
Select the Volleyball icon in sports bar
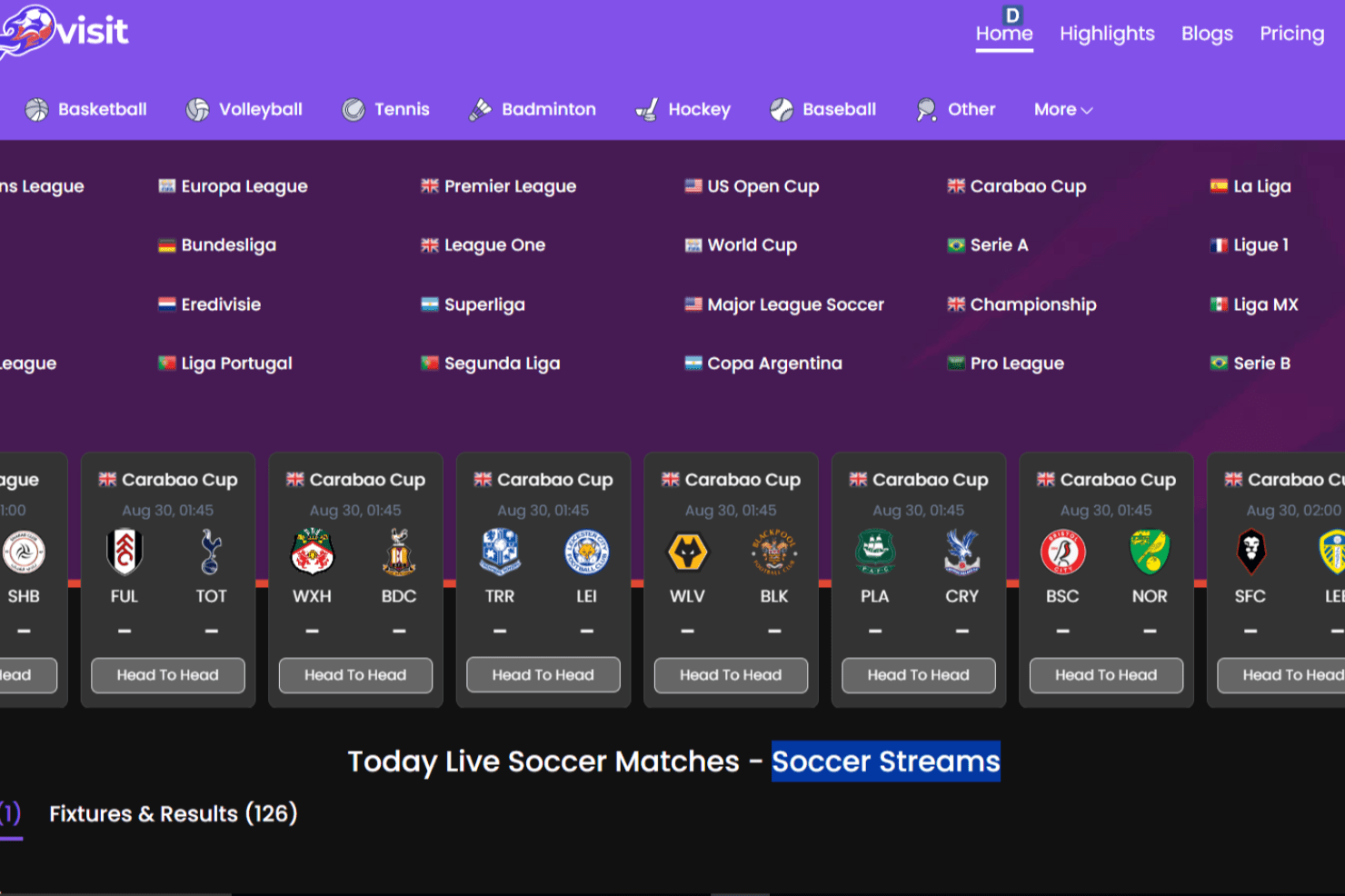(197, 110)
